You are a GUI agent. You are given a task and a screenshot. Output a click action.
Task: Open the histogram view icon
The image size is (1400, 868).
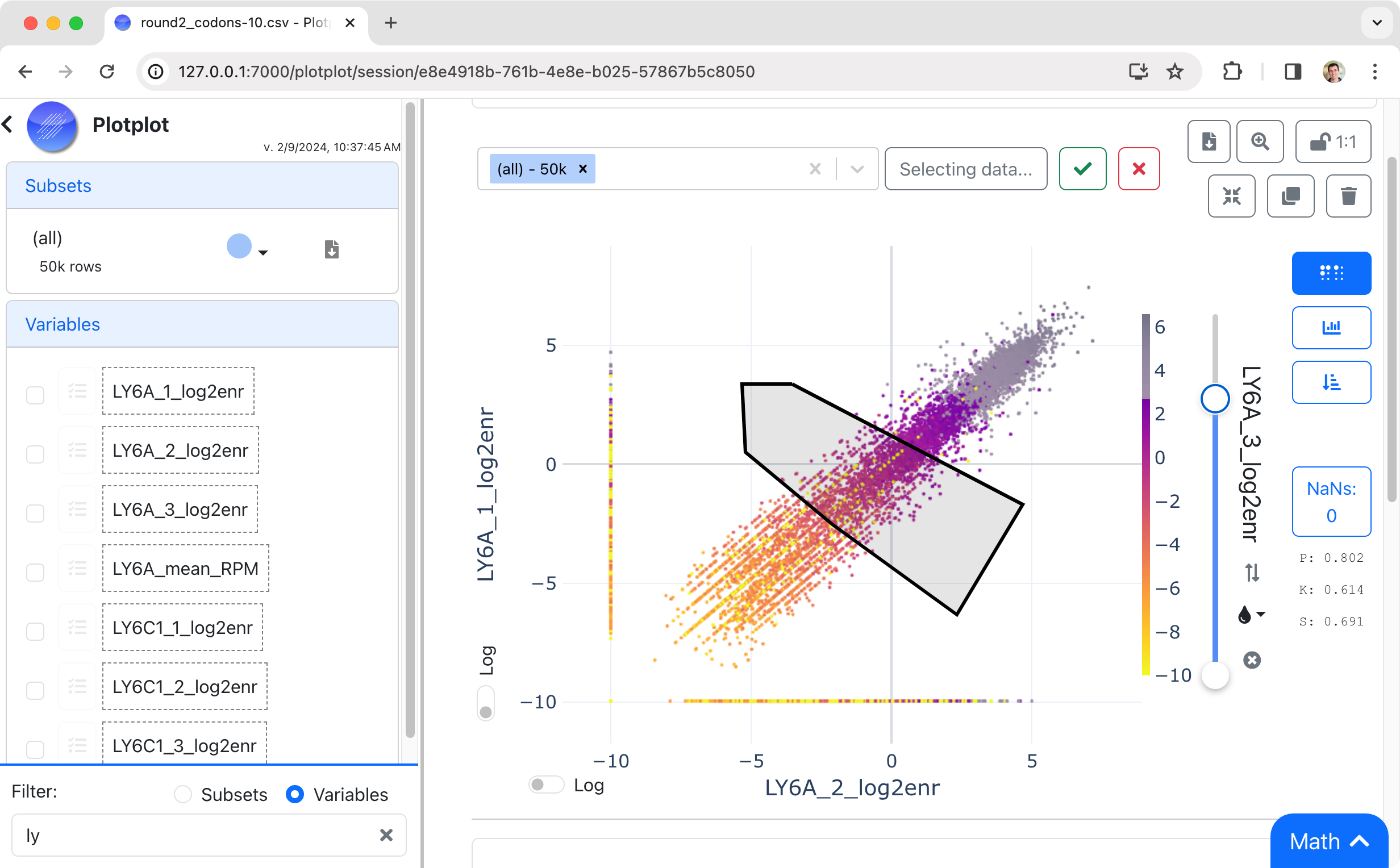tap(1331, 327)
